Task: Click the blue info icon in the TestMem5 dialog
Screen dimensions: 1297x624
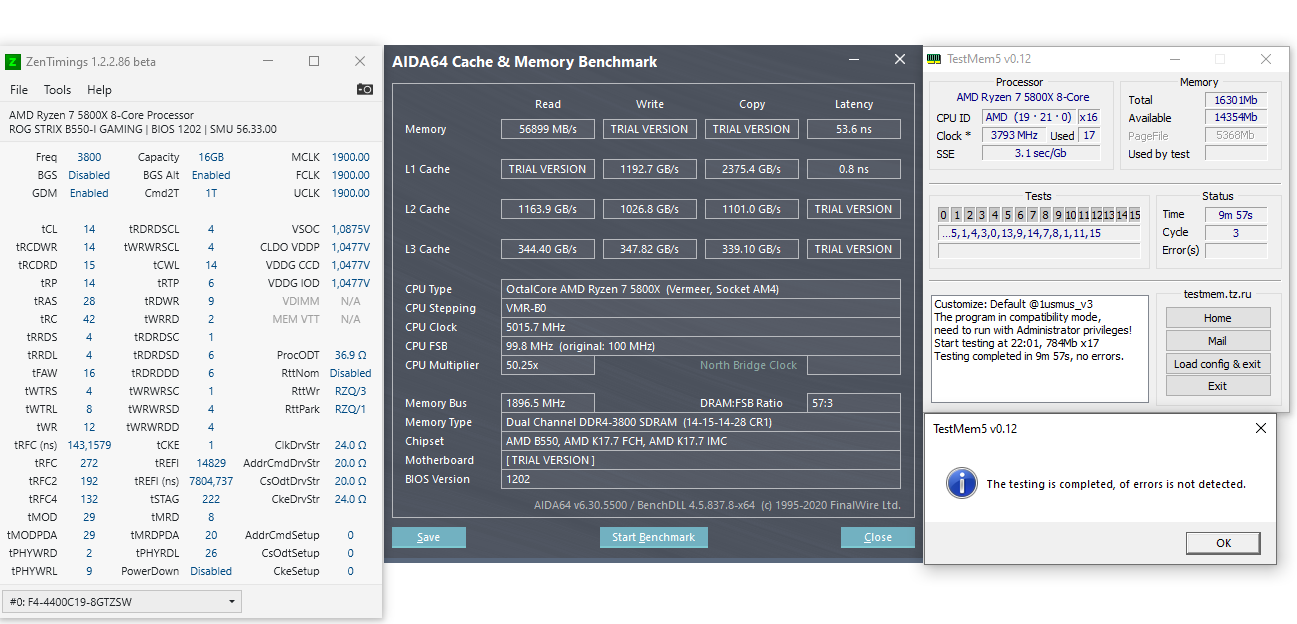Action: [962, 483]
